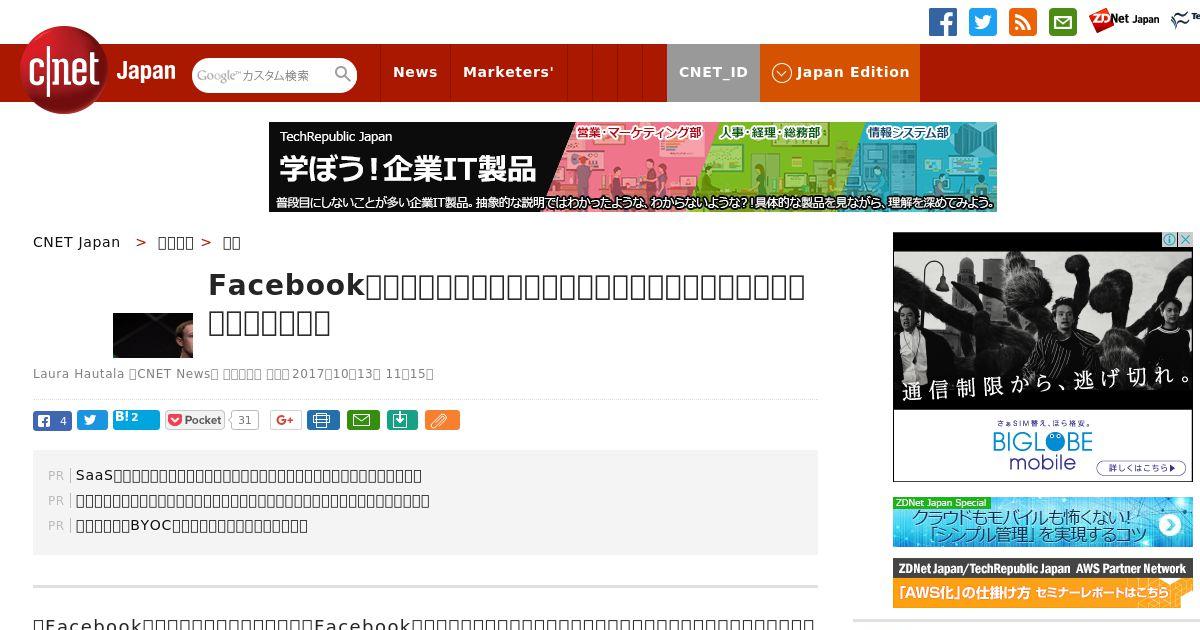This screenshot has width=1200, height=630.
Task: Open the PR link mentioning BYOC
Action: [192, 525]
